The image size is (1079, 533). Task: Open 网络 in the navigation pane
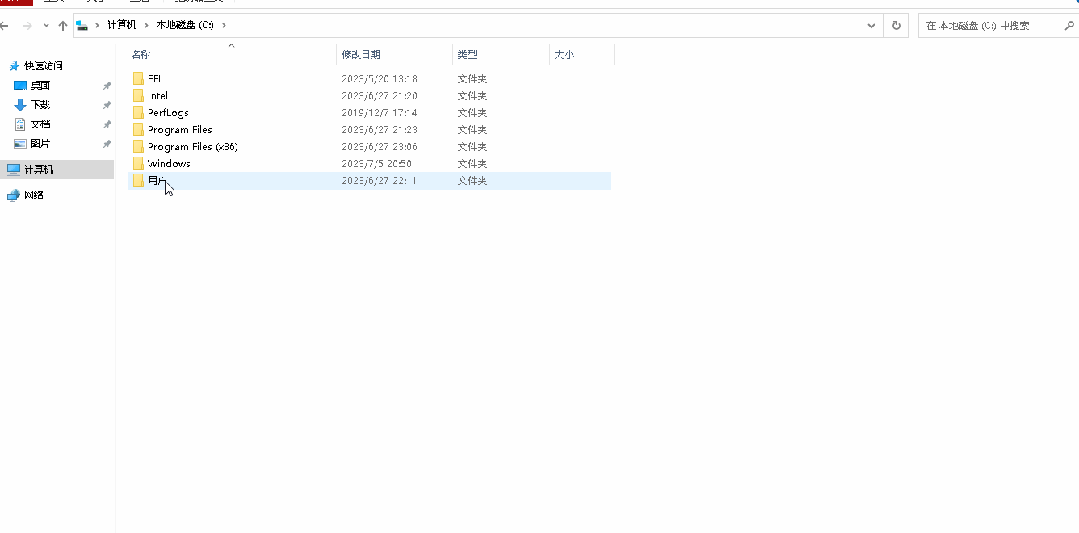pos(34,195)
